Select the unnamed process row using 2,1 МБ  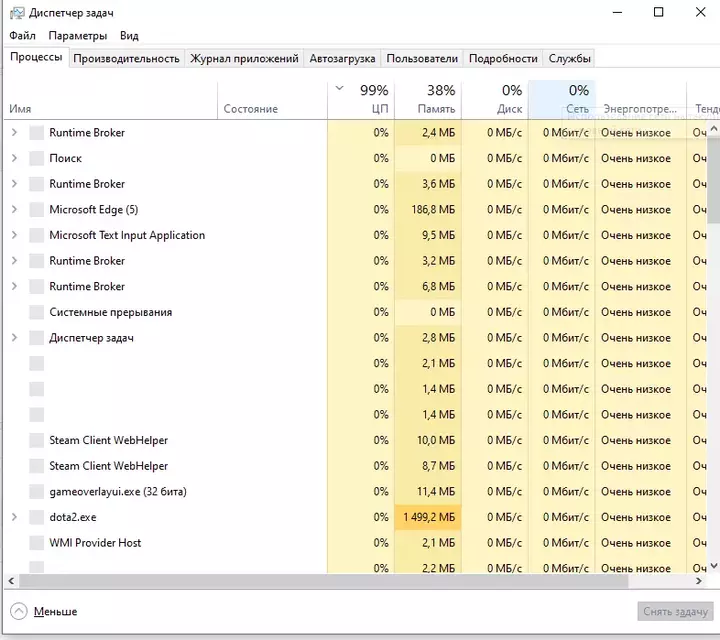pyautogui.click(x=355, y=364)
